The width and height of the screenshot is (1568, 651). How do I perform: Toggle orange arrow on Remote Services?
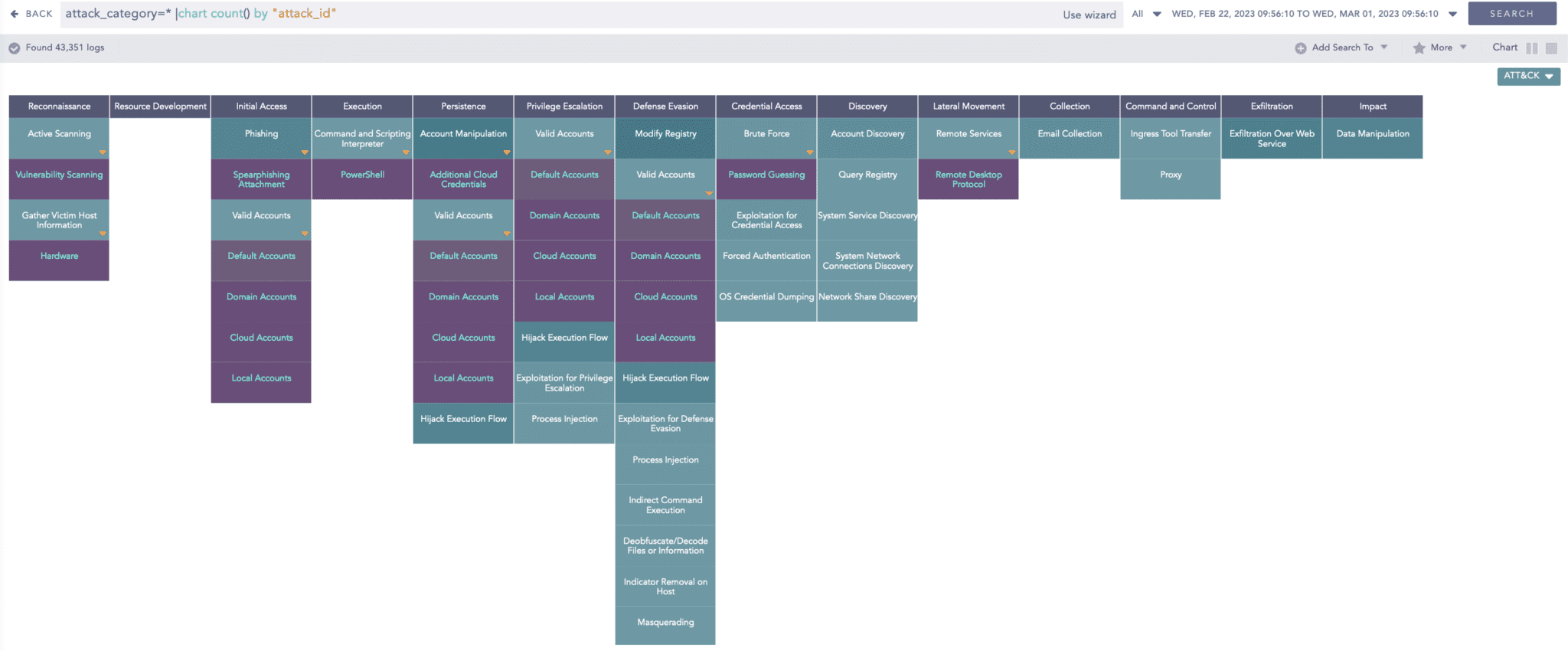pos(1011,152)
